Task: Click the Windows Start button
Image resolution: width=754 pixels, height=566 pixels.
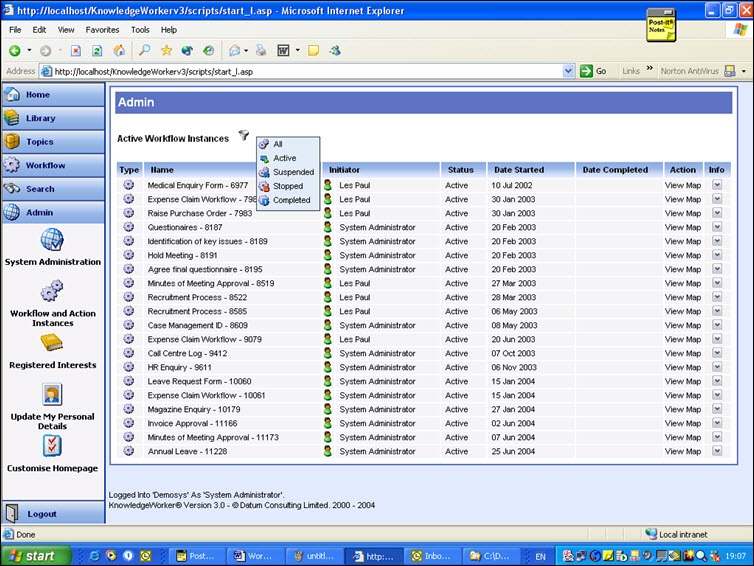Action: point(36,556)
